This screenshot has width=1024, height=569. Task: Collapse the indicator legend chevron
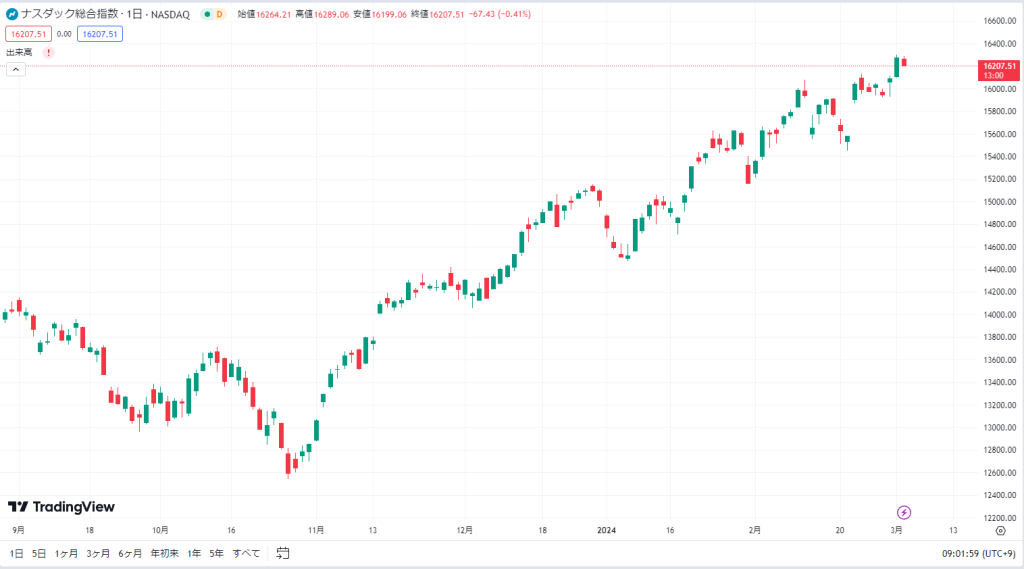[16, 69]
